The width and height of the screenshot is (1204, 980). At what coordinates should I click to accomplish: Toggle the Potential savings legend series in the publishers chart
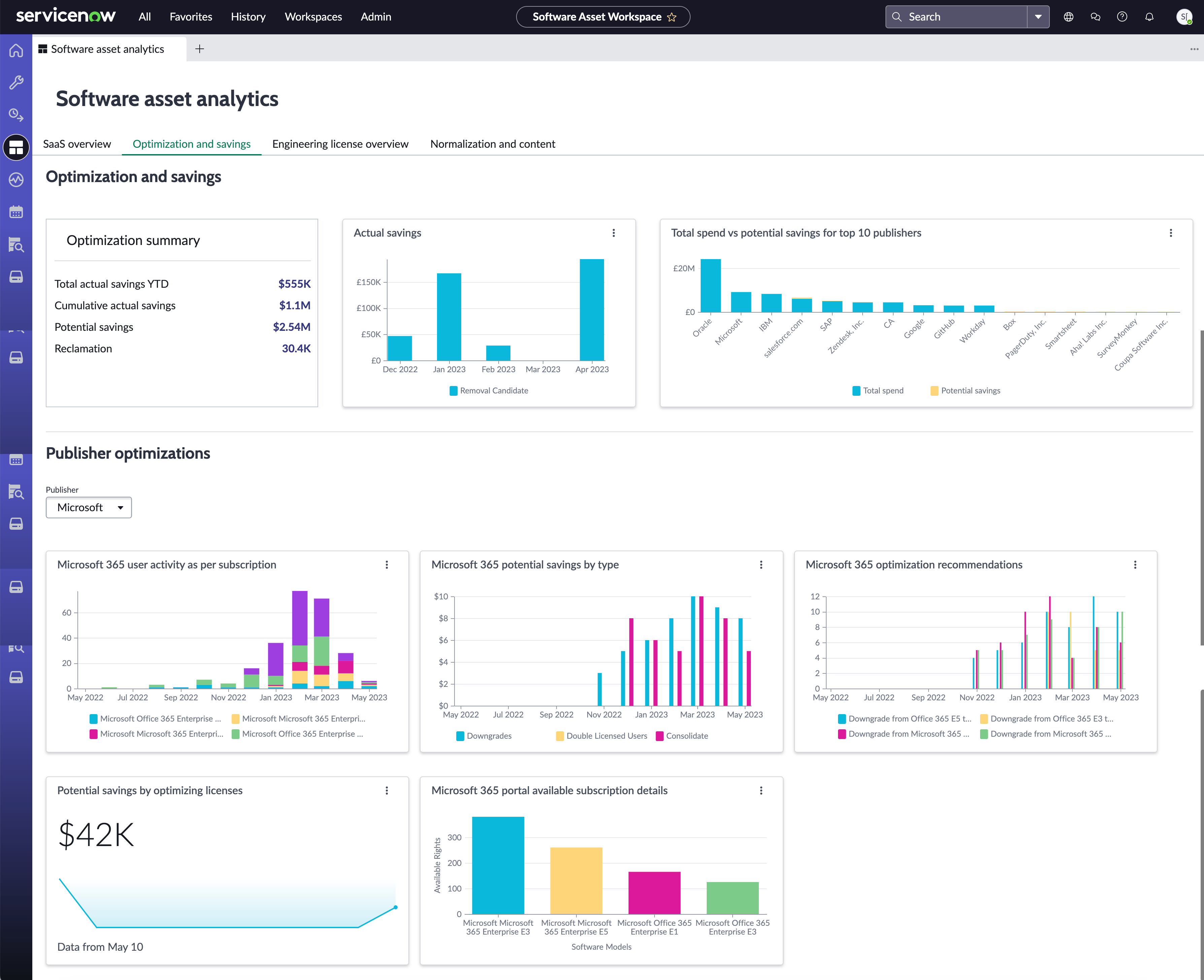[x=965, y=391]
